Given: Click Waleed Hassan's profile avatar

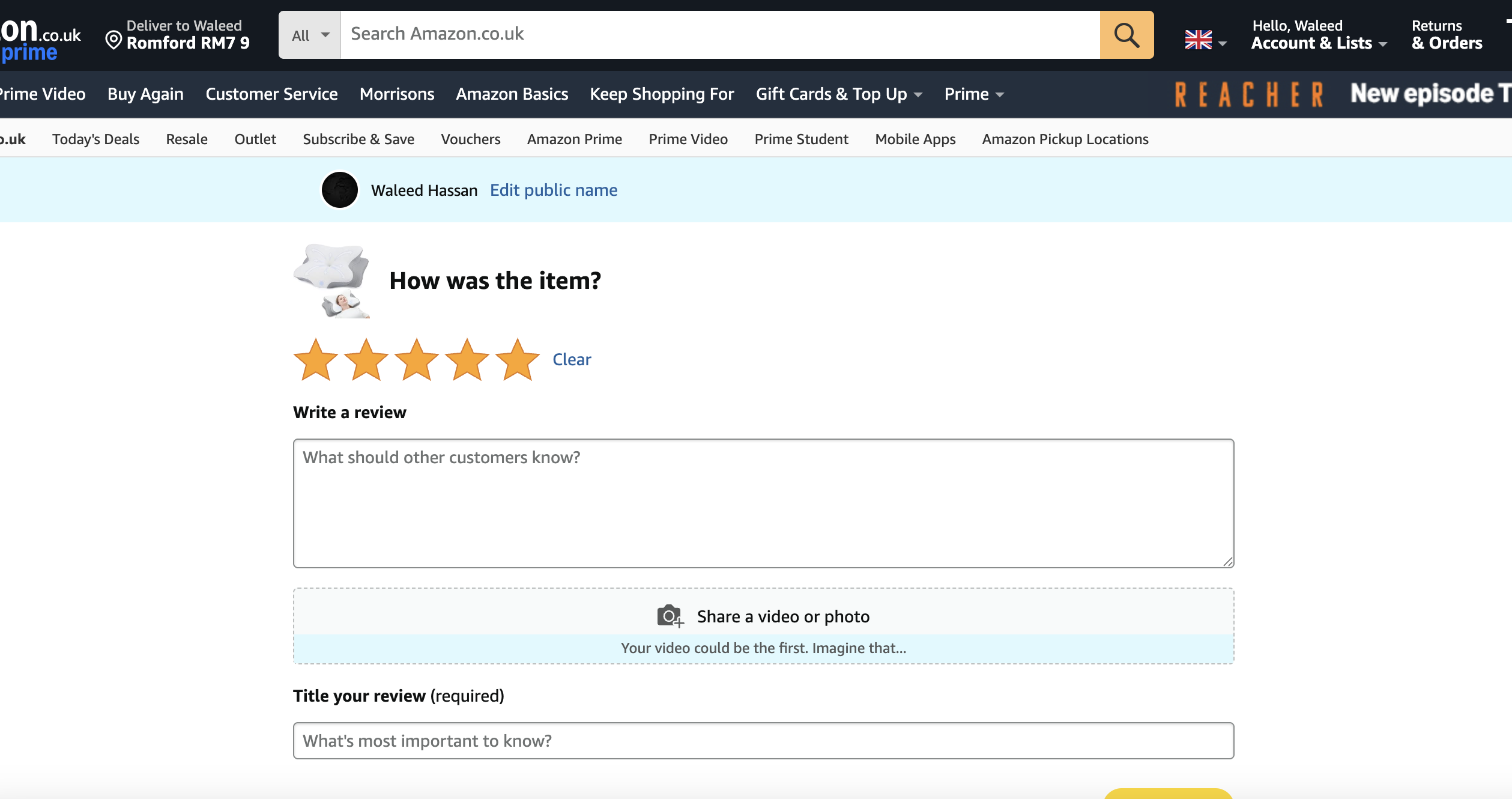Looking at the screenshot, I should [x=340, y=190].
